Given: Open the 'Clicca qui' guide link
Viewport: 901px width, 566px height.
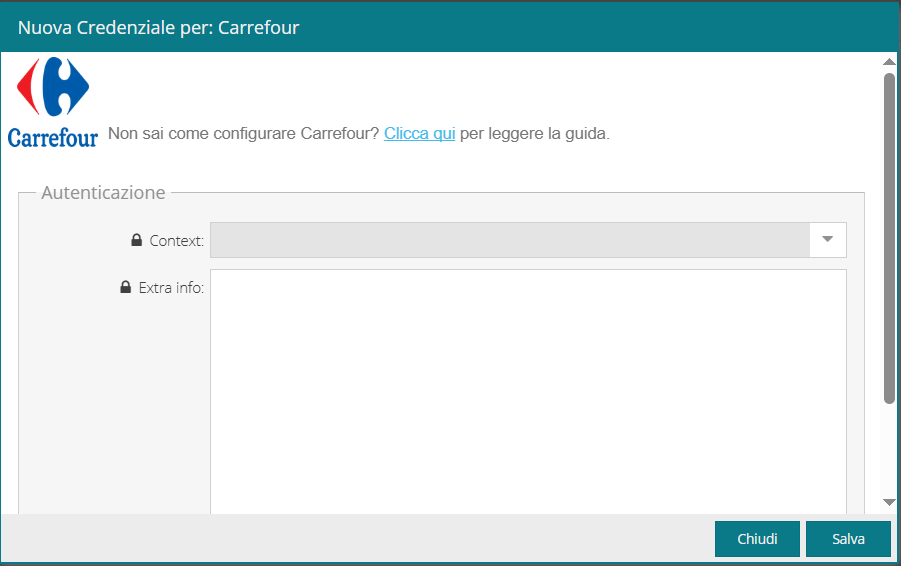Looking at the screenshot, I should 419,133.
